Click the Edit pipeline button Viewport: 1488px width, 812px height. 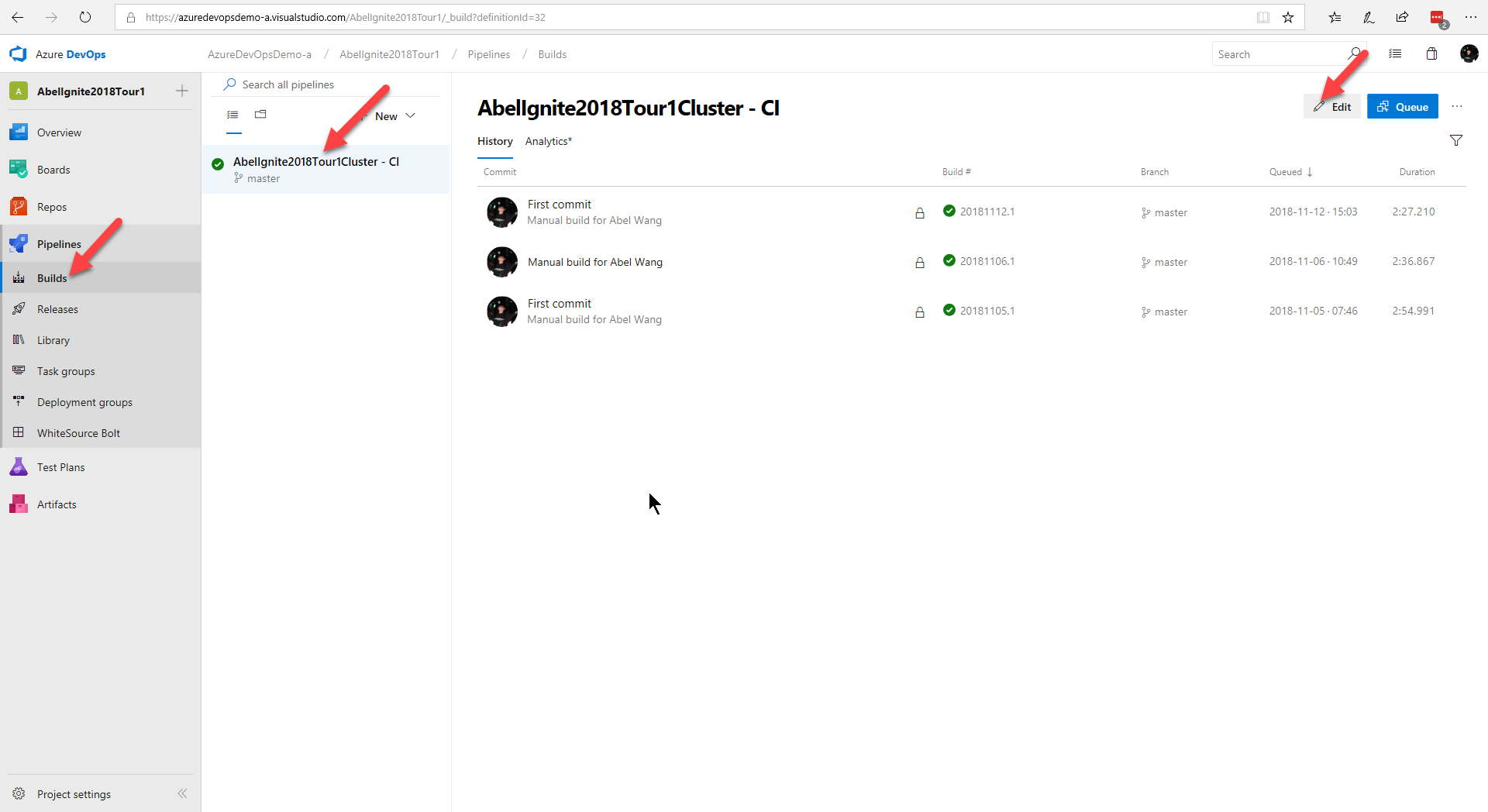click(1332, 107)
